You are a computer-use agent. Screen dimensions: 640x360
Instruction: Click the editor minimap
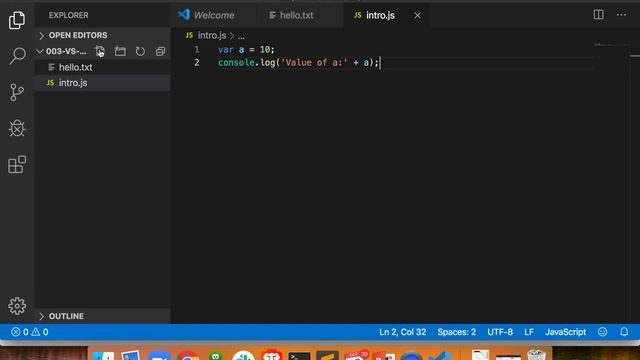612,45
